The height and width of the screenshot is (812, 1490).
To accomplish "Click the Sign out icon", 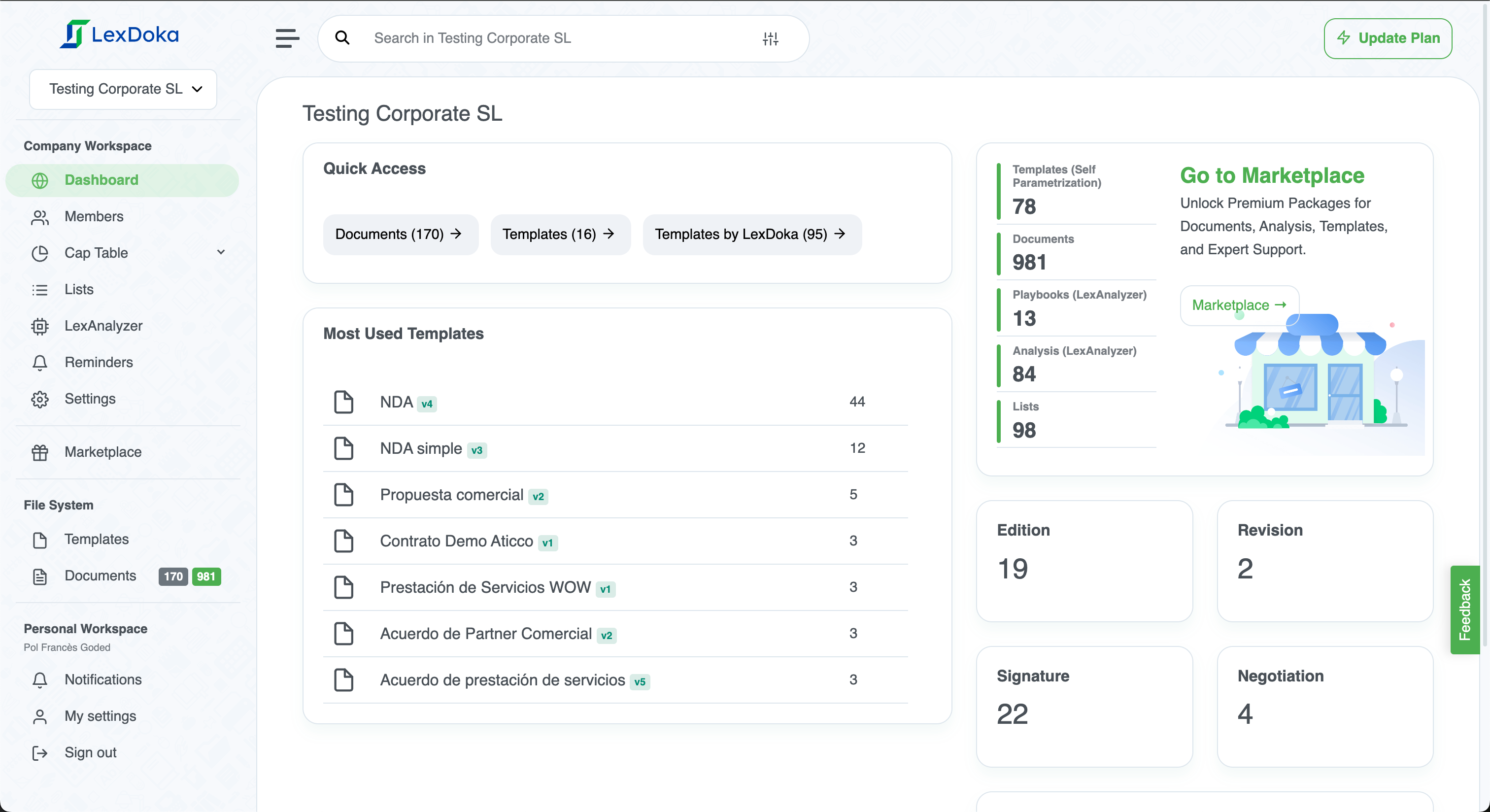I will point(40,753).
